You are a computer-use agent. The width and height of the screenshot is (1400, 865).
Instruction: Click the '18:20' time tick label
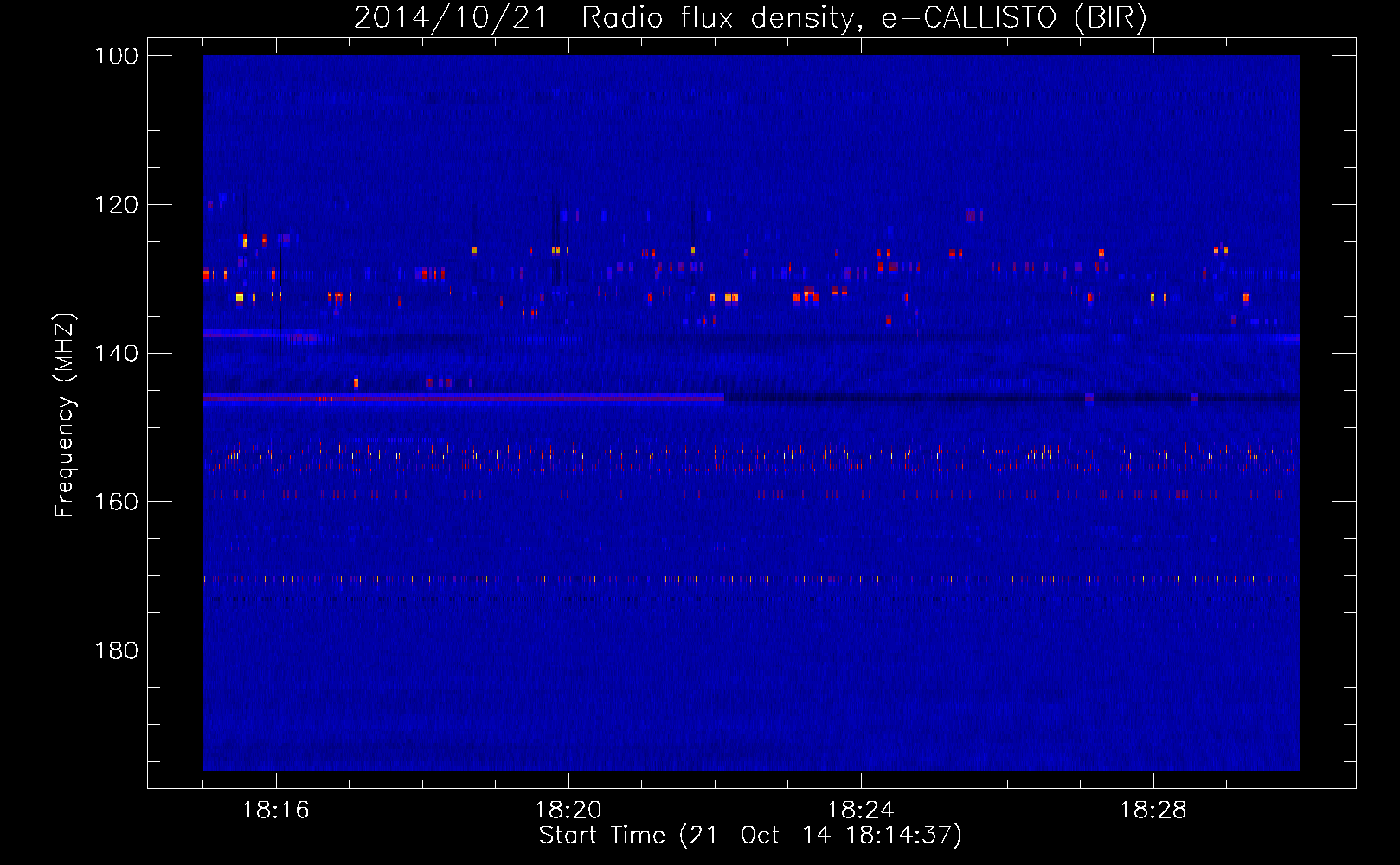pos(568,811)
